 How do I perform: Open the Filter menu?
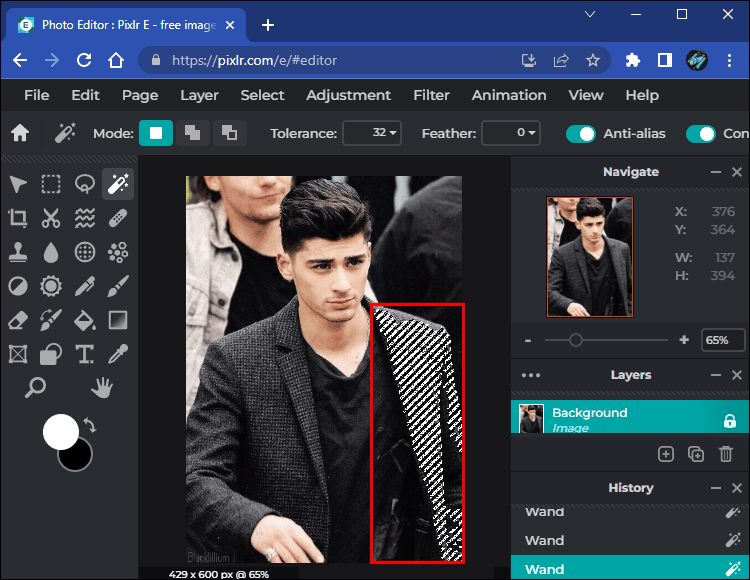coord(431,95)
